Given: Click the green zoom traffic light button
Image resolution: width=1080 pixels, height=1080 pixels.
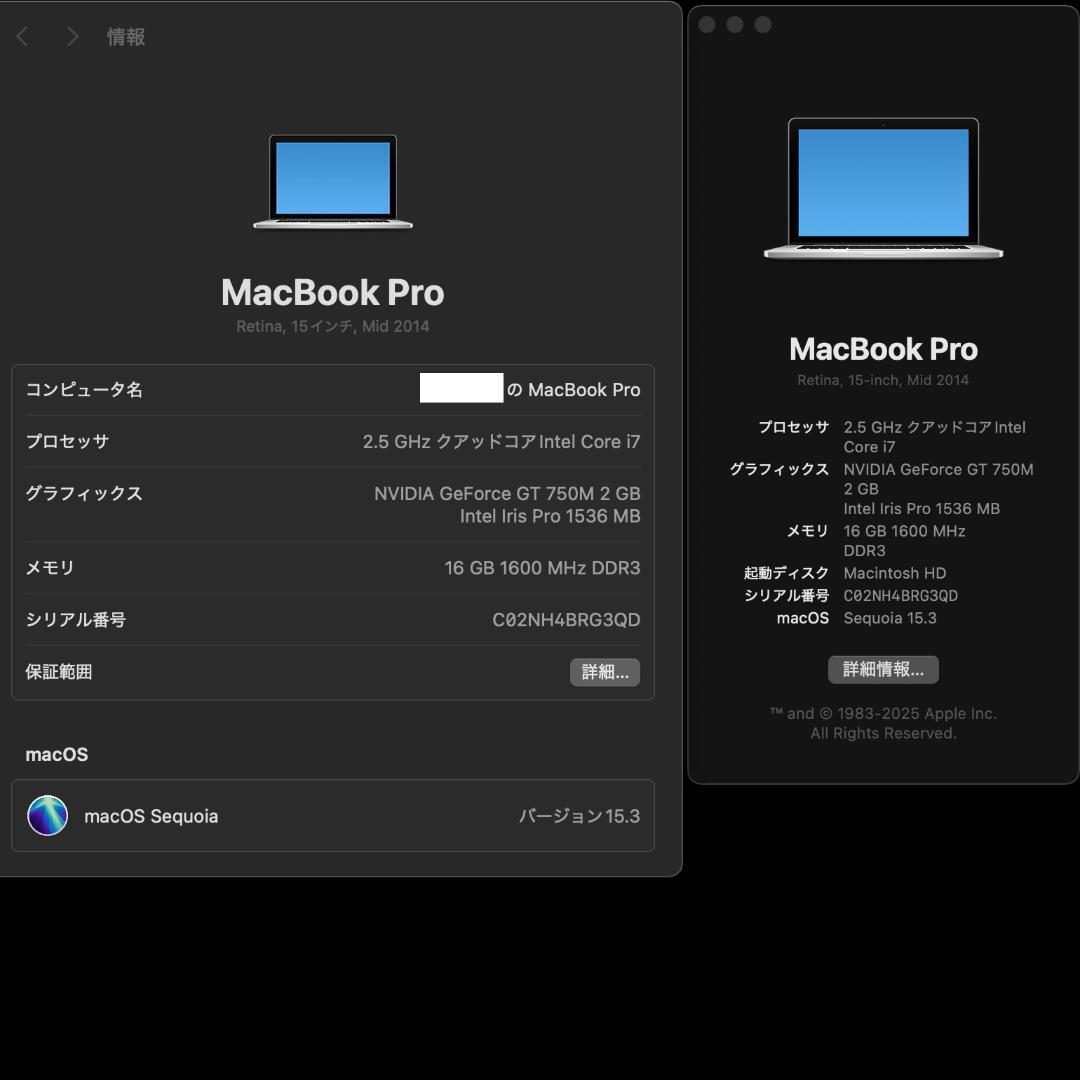Looking at the screenshot, I should [x=765, y=24].
